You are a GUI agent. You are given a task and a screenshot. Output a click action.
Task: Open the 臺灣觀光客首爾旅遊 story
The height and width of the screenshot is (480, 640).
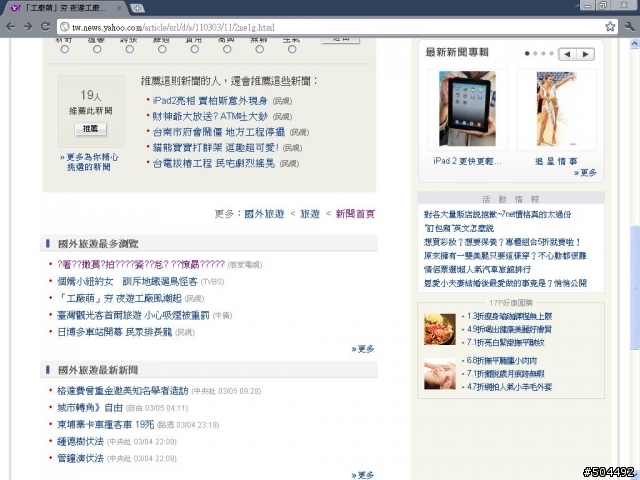coord(133,315)
